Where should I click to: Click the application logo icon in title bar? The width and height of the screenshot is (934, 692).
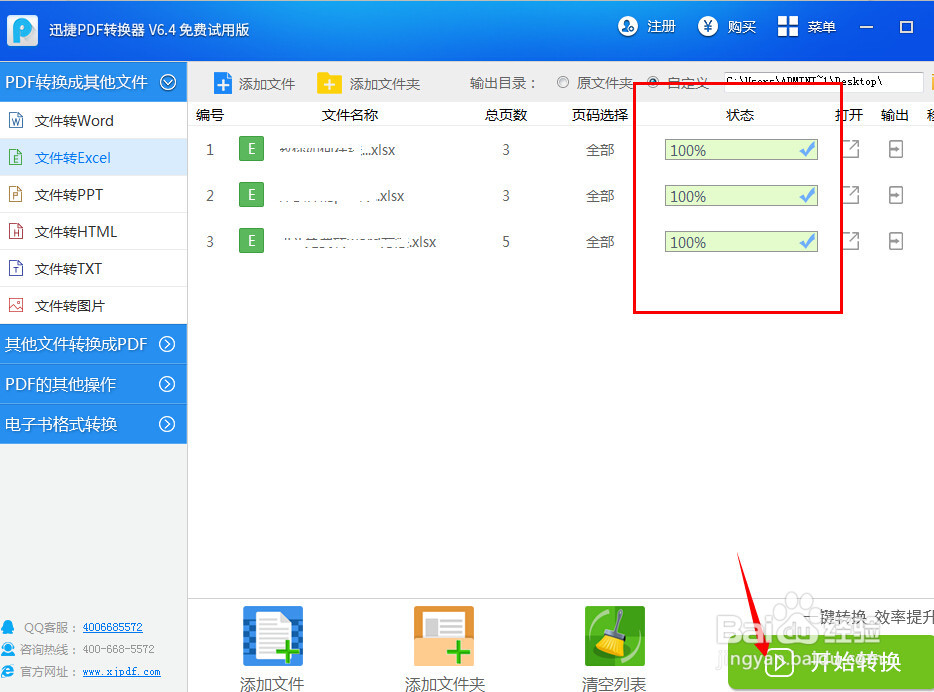coord(23,30)
